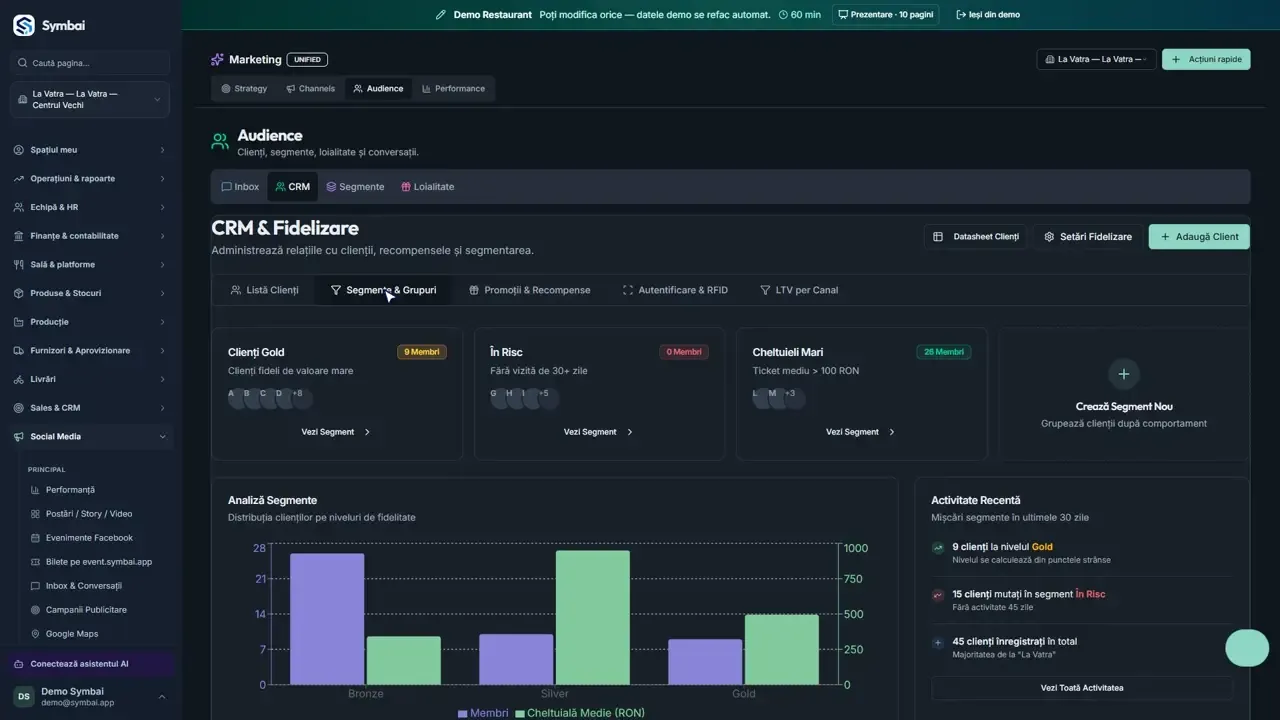Click the Adaugă Client button
Screen dimensions: 1280x720
1199,237
